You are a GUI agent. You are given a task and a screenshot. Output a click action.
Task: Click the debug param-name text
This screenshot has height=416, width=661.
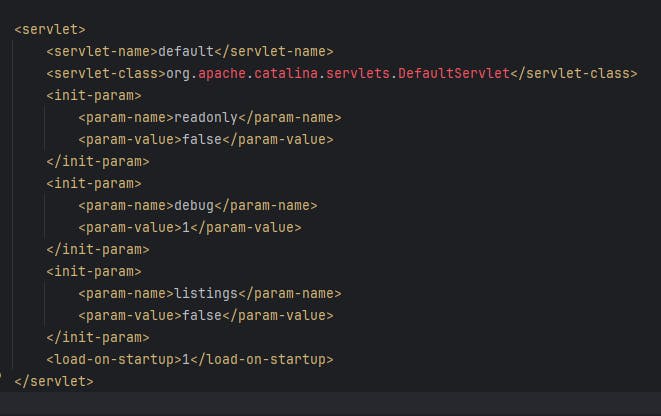194,206
